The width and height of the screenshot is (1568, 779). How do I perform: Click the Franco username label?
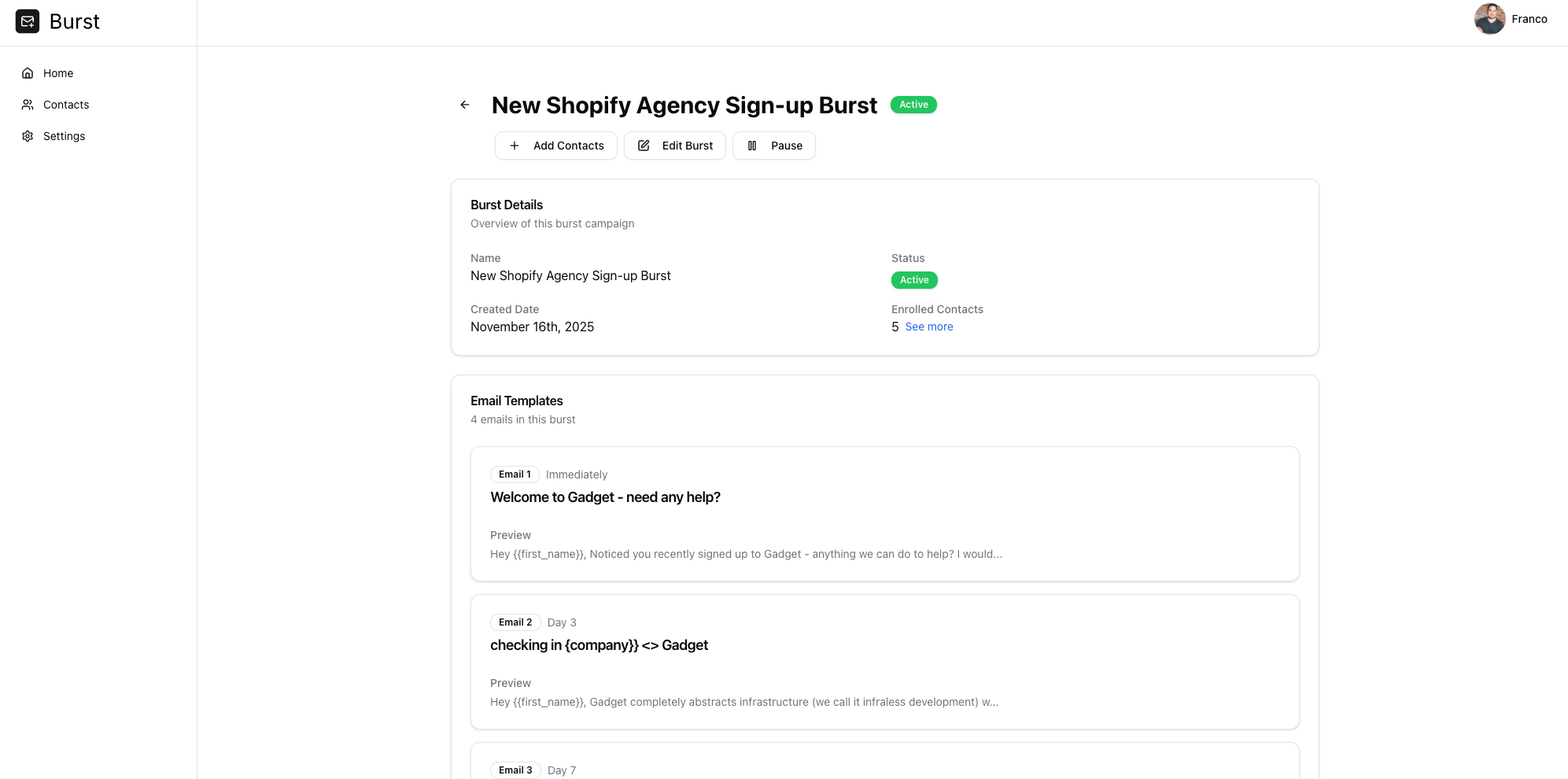click(1529, 19)
